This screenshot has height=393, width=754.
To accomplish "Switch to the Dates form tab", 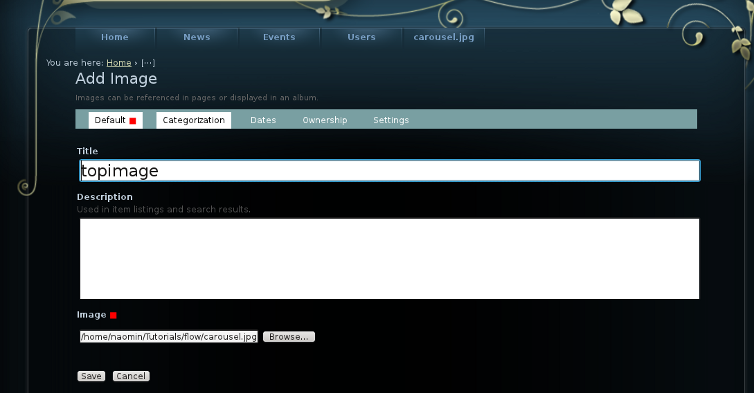I will coord(263,120).
